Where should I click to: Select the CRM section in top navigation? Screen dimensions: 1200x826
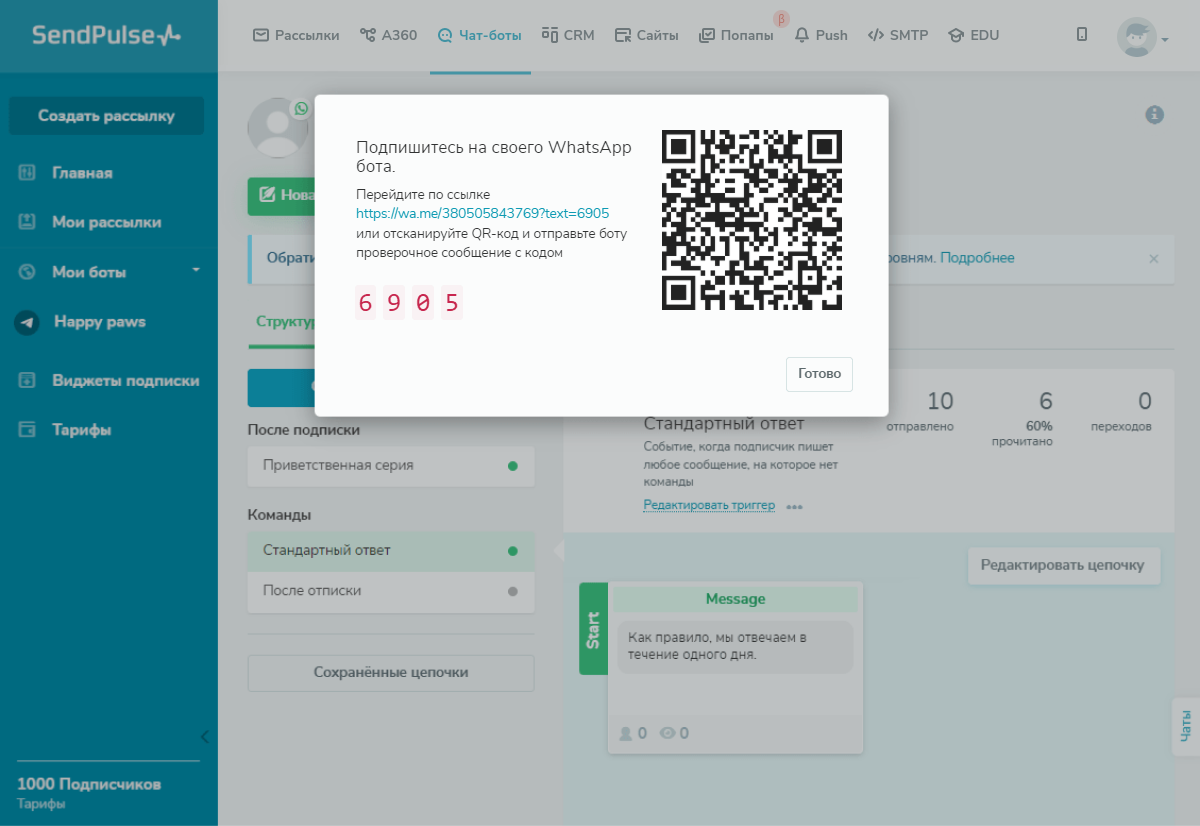(x=568, y=34)
